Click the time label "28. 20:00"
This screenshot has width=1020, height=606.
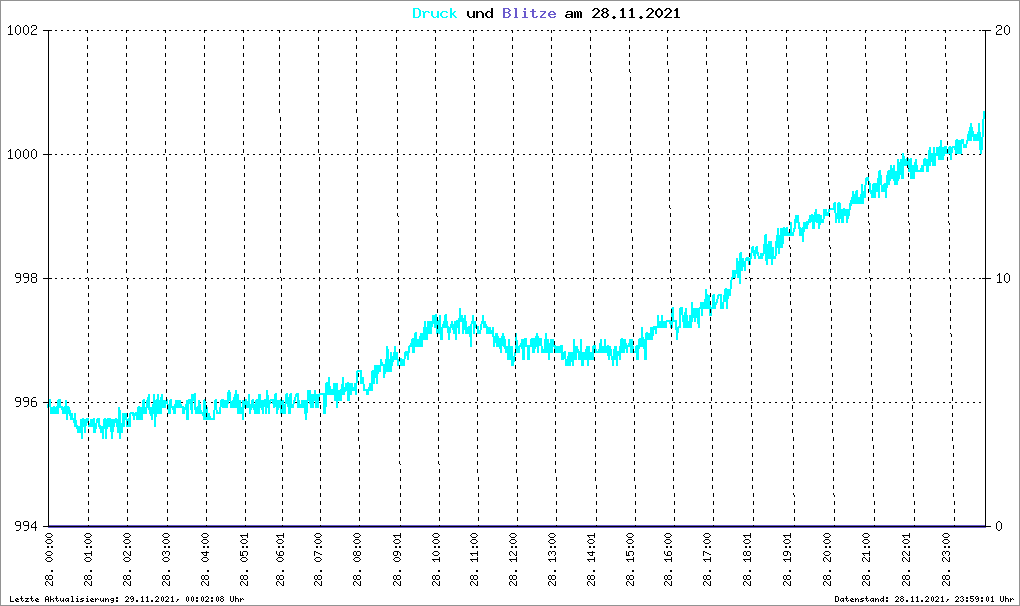(827, 559)
